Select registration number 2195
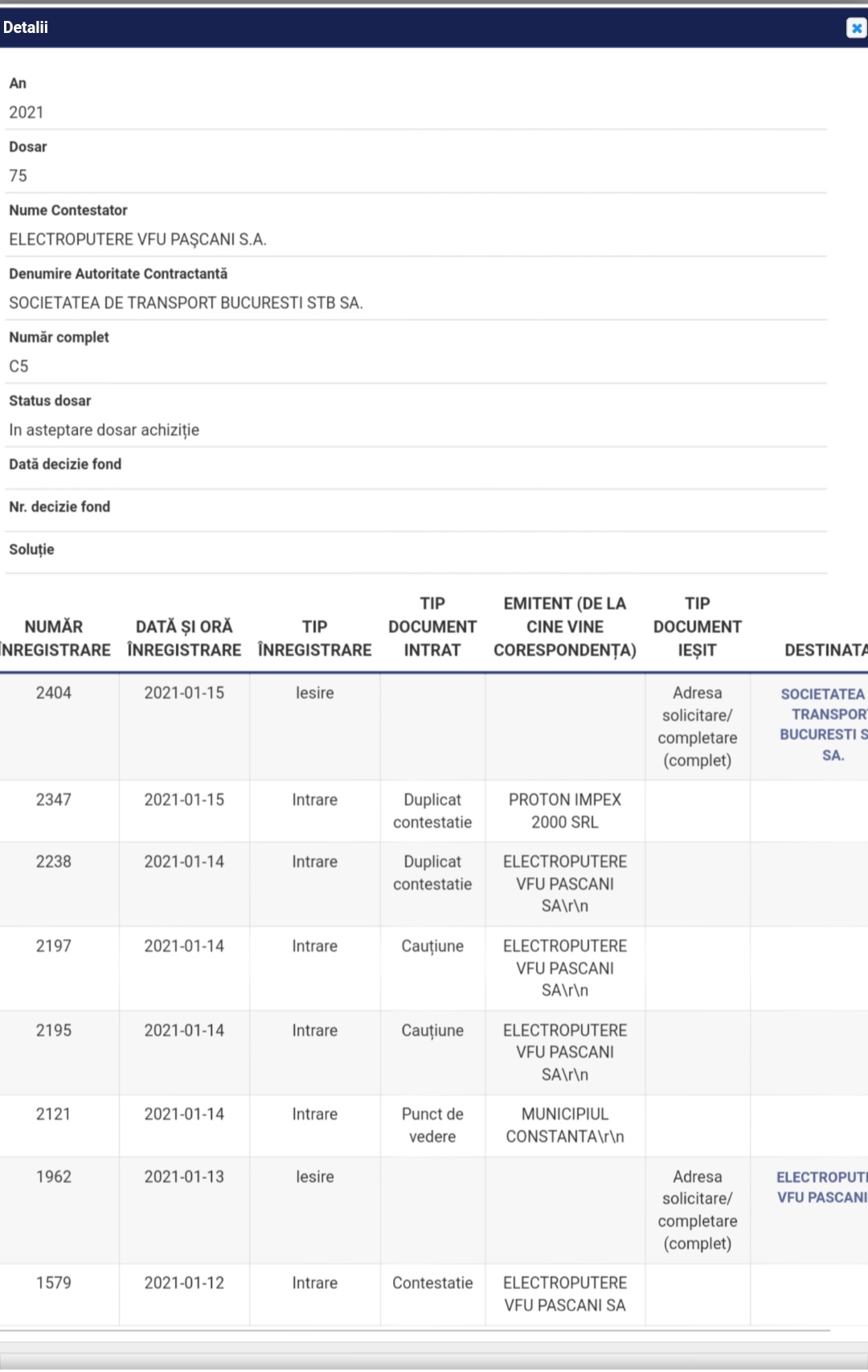 tap(54, 1030)
